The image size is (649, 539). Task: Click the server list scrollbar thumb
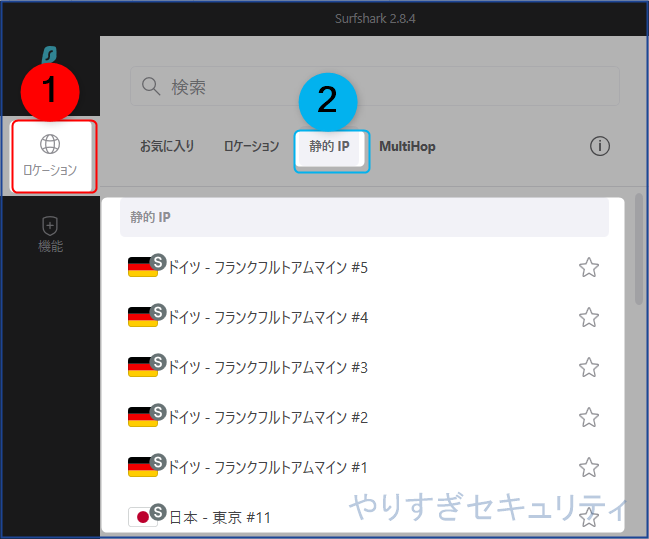tap(639, 249)
